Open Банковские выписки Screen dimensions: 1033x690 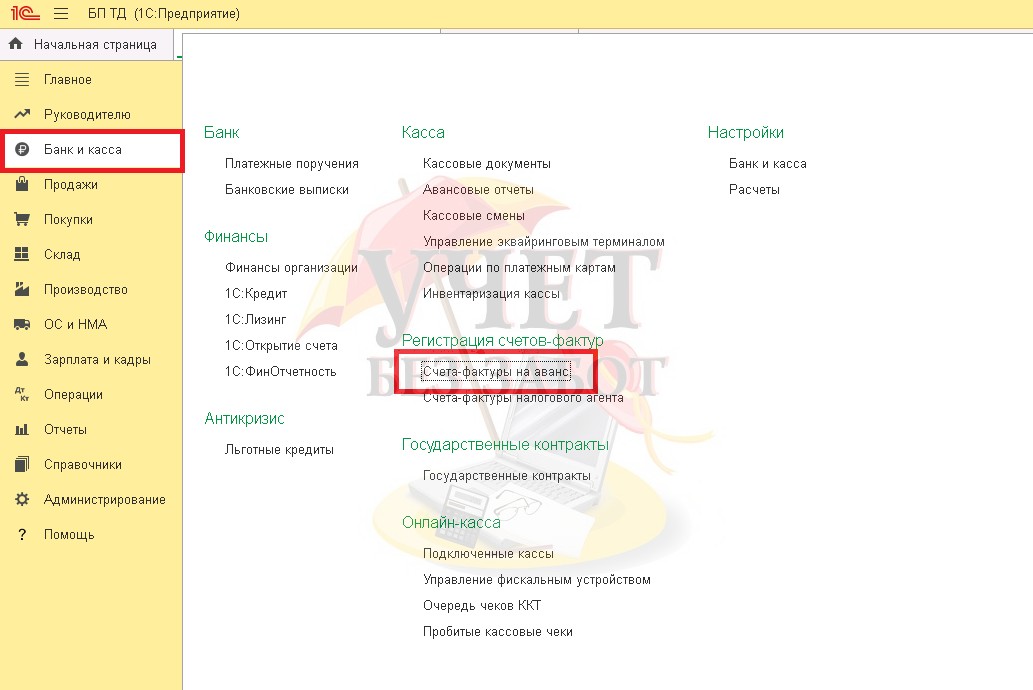pyautogui.click(x=287, y=190)
